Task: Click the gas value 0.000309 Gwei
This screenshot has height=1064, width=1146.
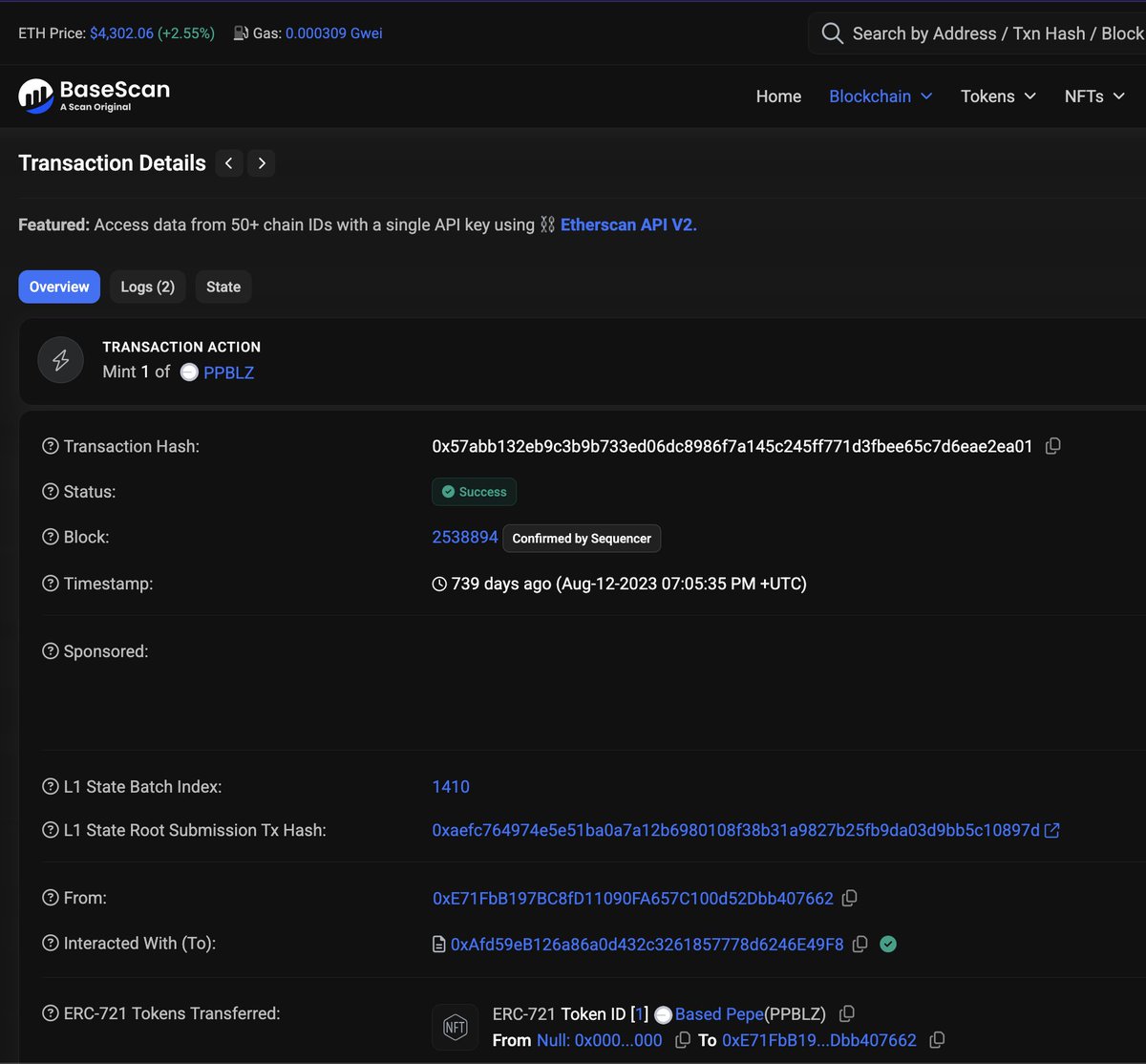Action: [334, 33]
